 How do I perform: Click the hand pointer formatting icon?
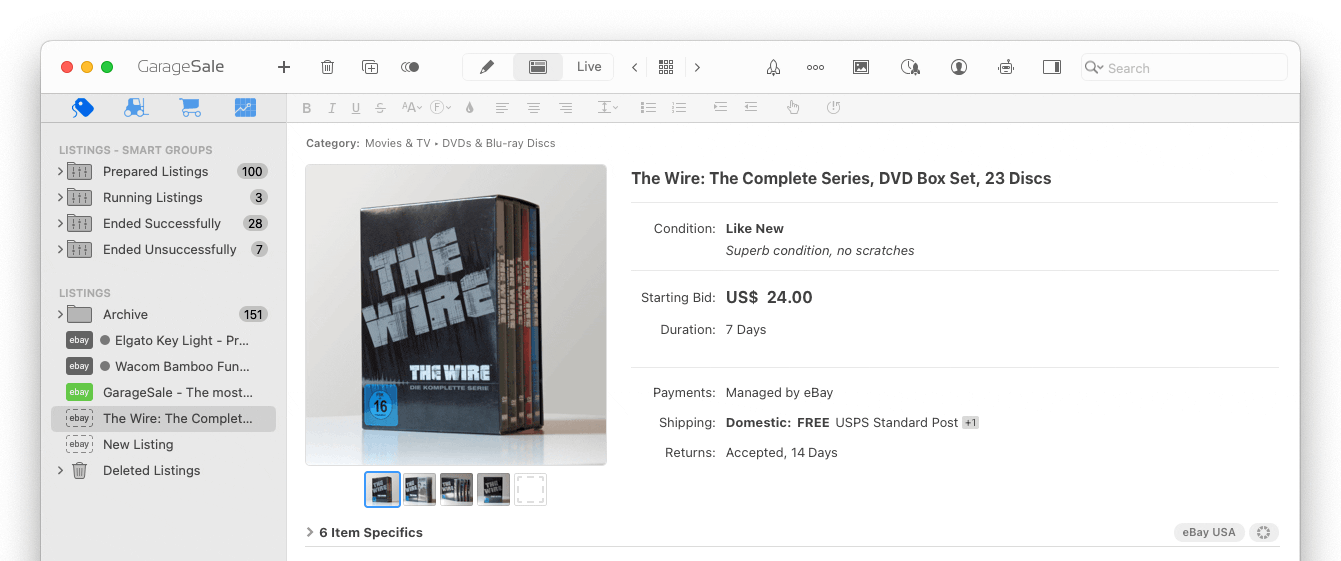793,107
